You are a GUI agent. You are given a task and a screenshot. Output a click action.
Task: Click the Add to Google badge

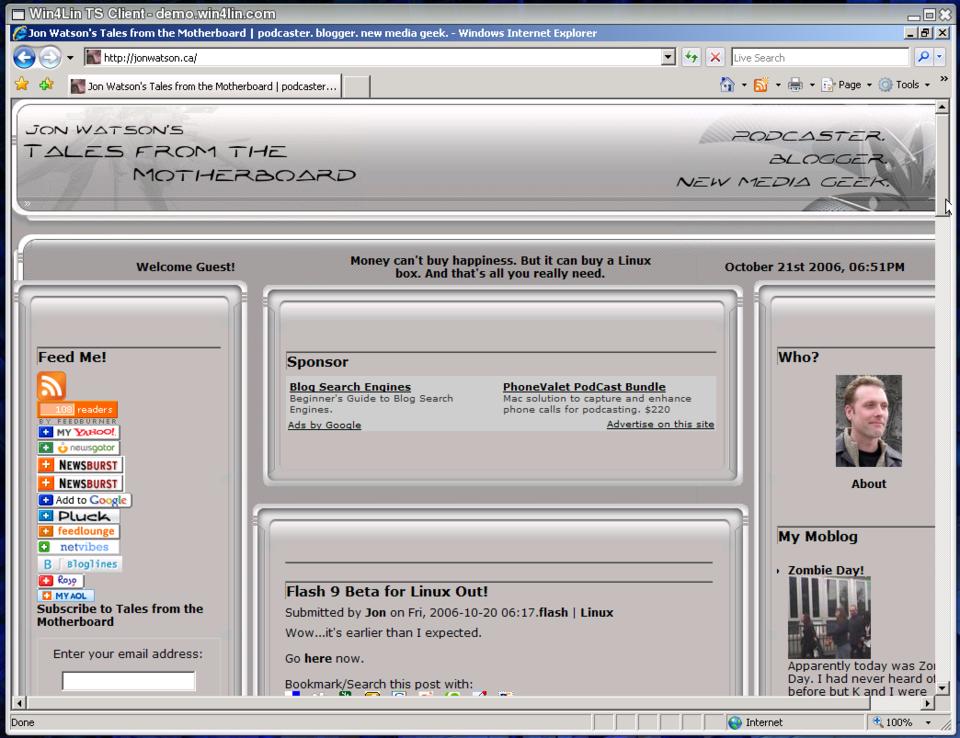click(85, 500)
